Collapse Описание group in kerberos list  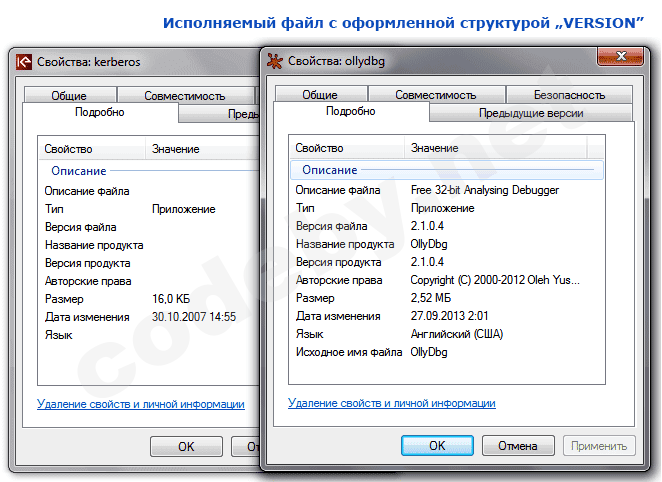(149, 171)
